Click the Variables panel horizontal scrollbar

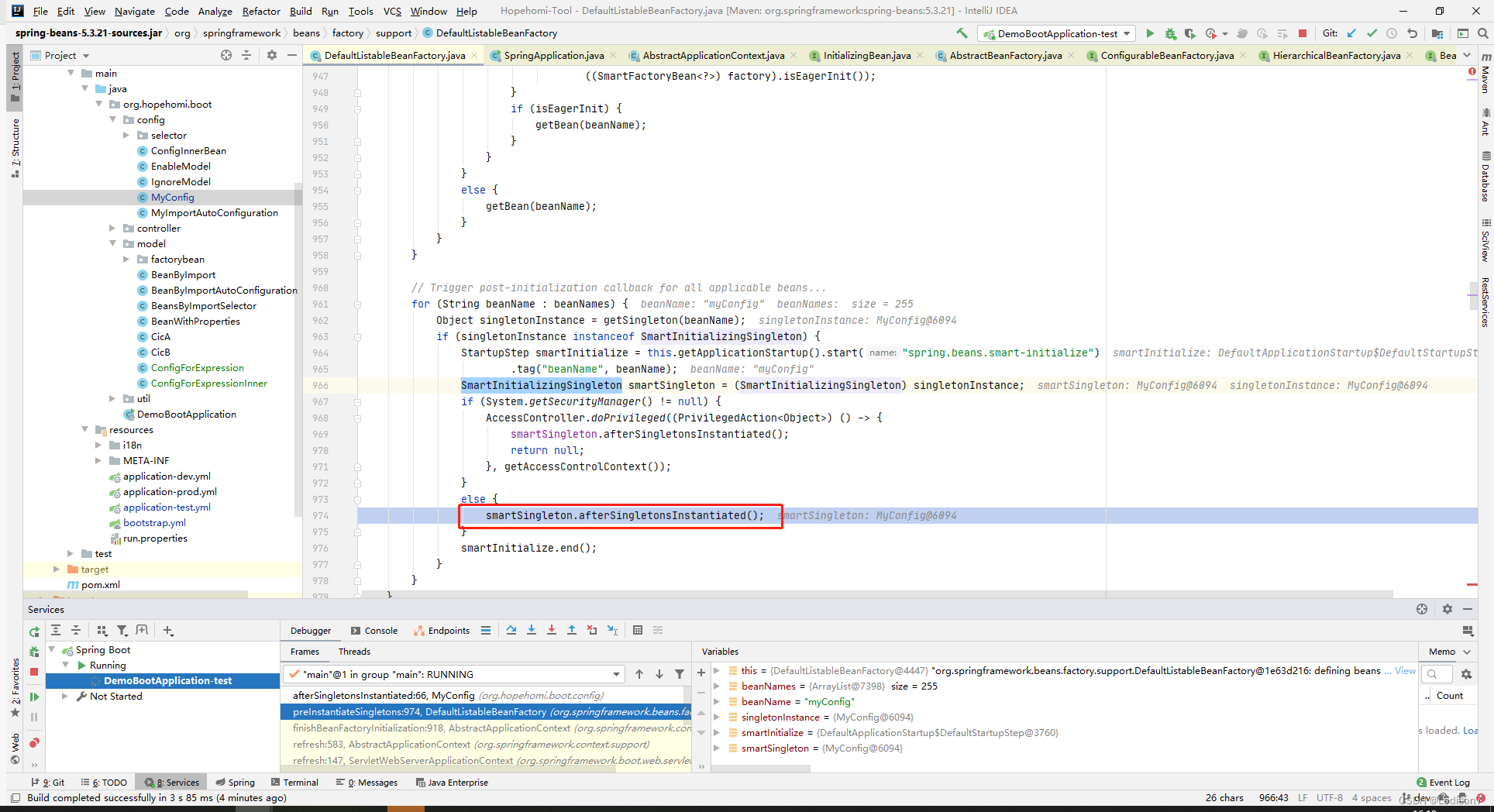(759, 768)
